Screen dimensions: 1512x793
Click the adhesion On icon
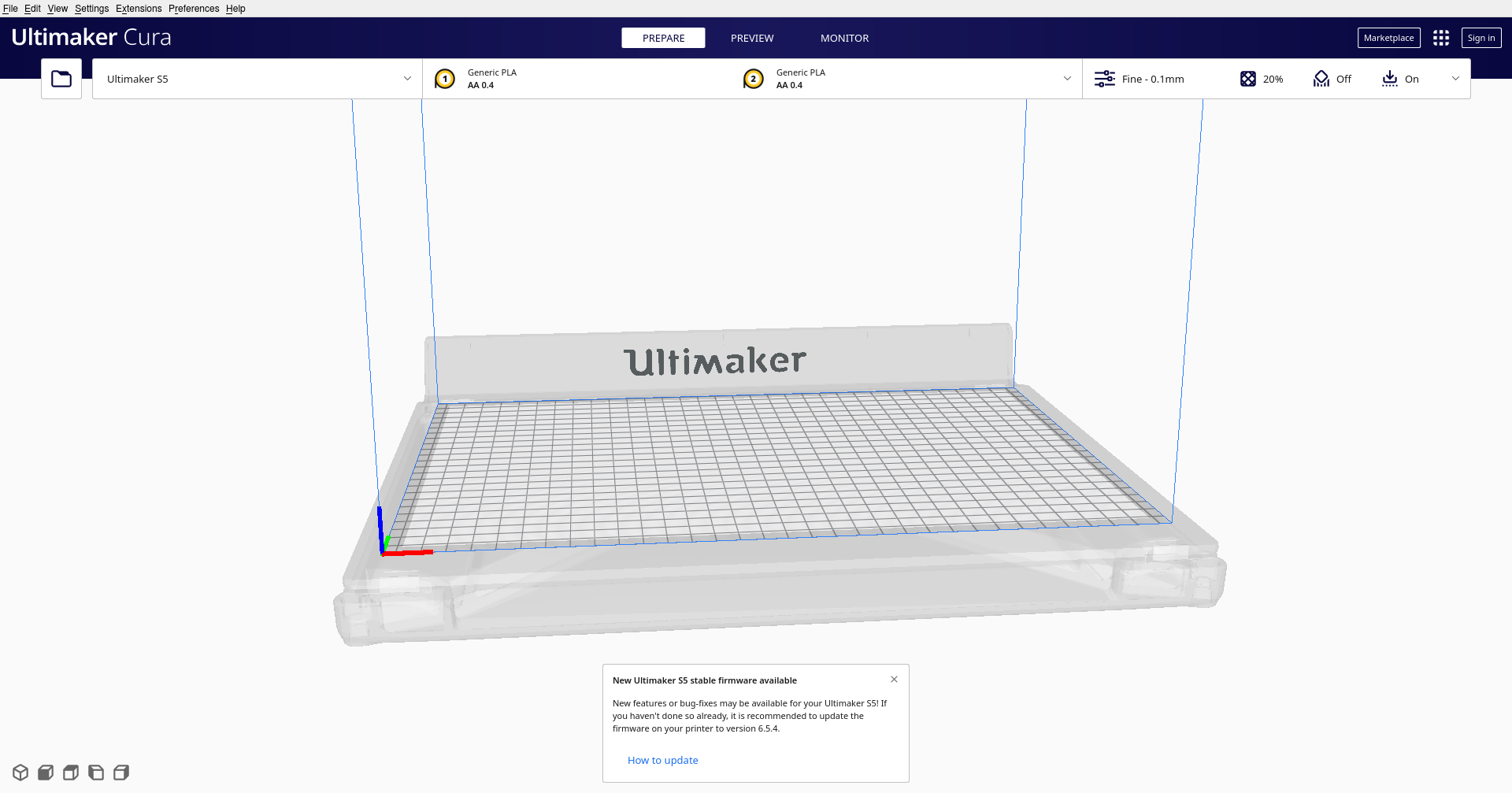coord(1390,79)
